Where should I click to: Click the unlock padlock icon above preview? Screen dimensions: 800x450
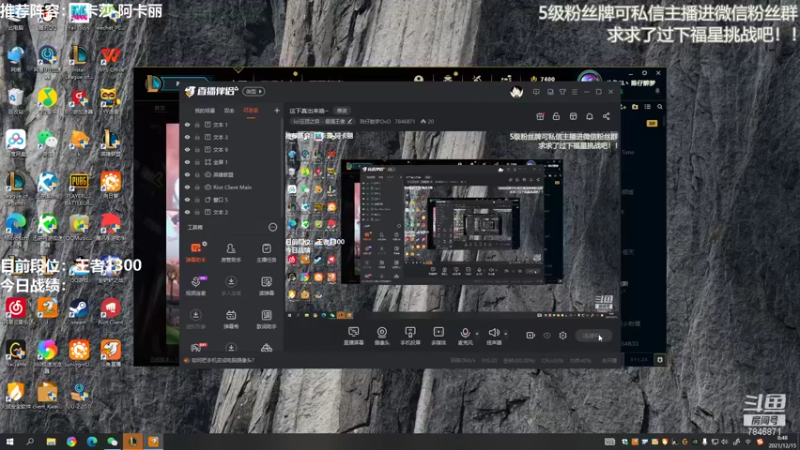click(556, 116)
